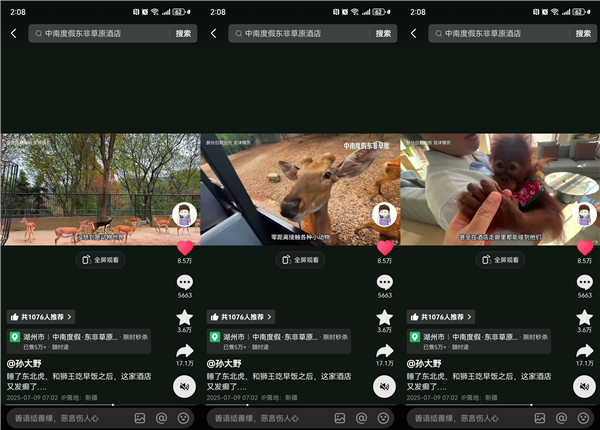
Task: Focus the search field in the right screen
Action: tap(500, 33)
